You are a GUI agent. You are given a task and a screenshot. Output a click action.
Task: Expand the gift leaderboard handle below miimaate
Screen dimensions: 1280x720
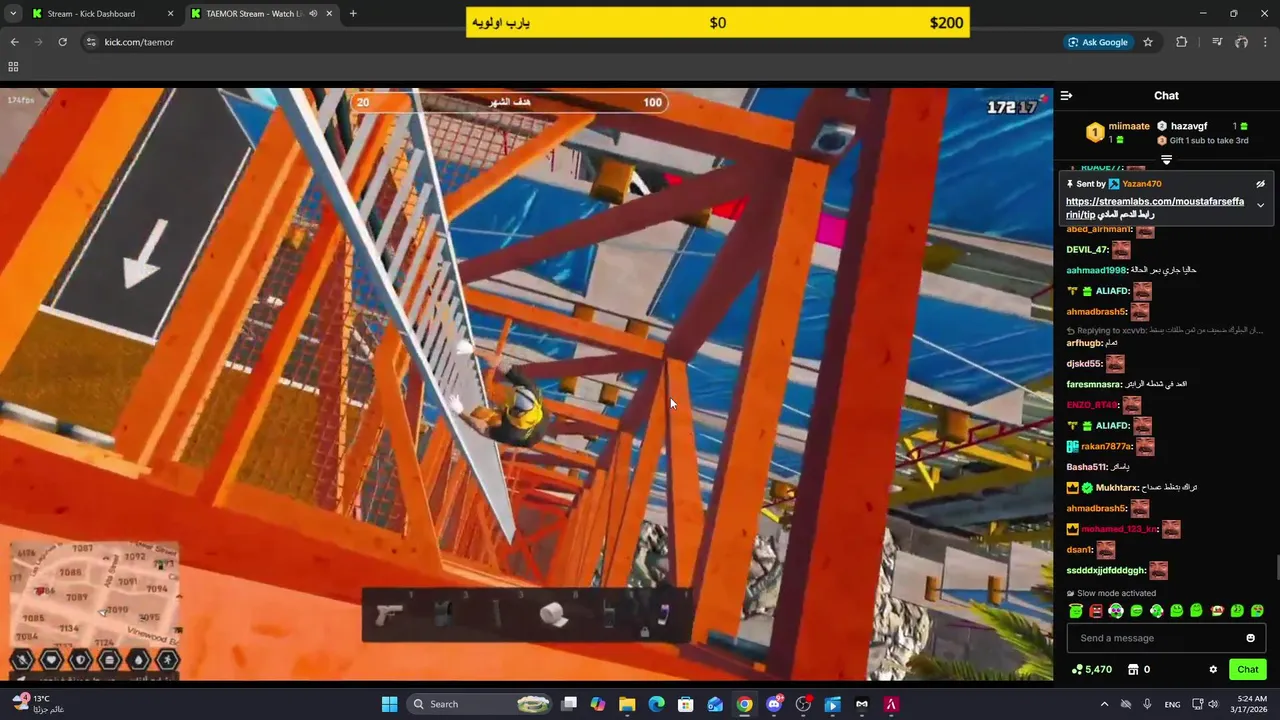(x=1166, y=159)
